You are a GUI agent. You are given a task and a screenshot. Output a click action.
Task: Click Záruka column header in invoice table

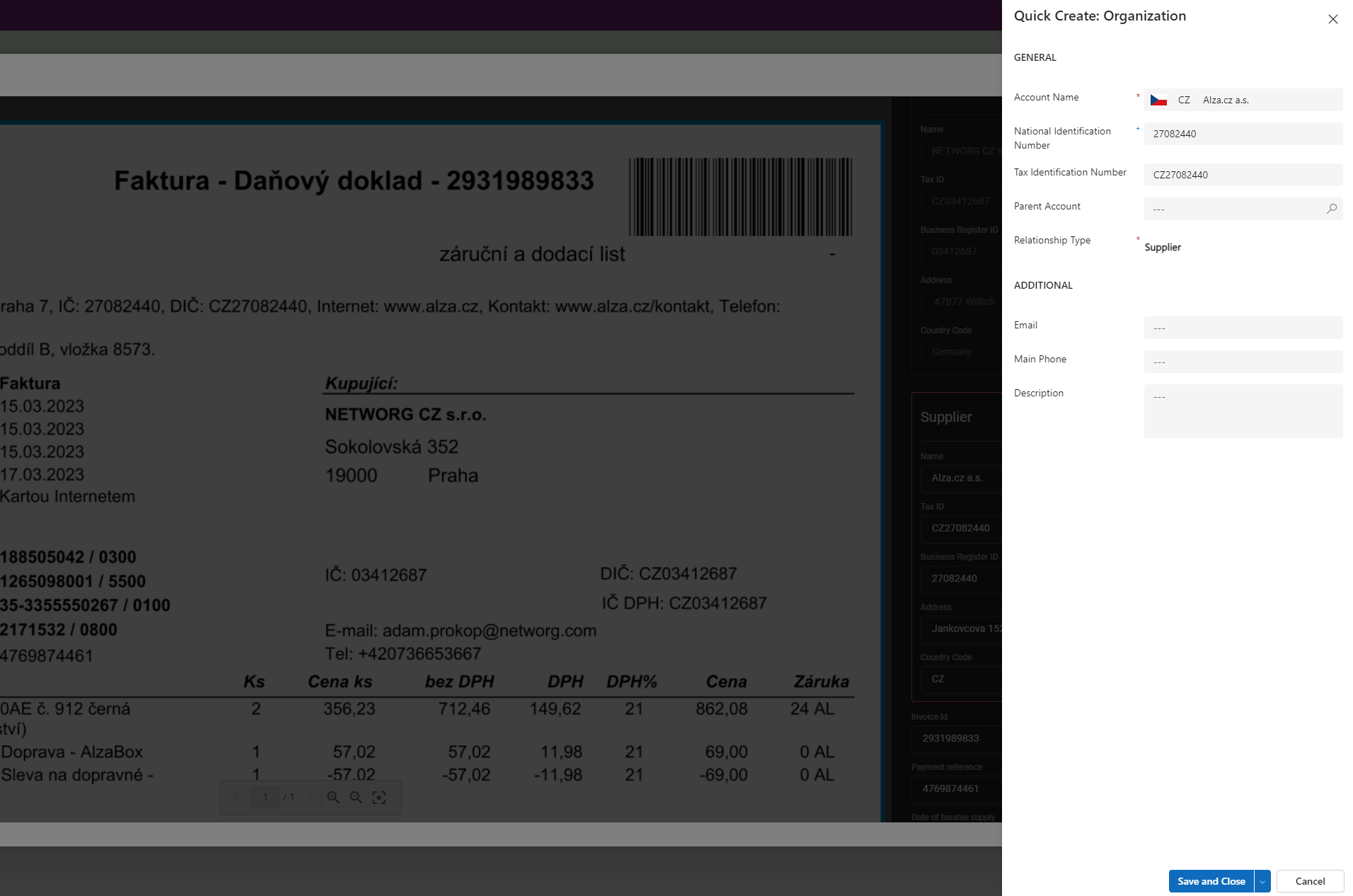[x=821, y=682]
